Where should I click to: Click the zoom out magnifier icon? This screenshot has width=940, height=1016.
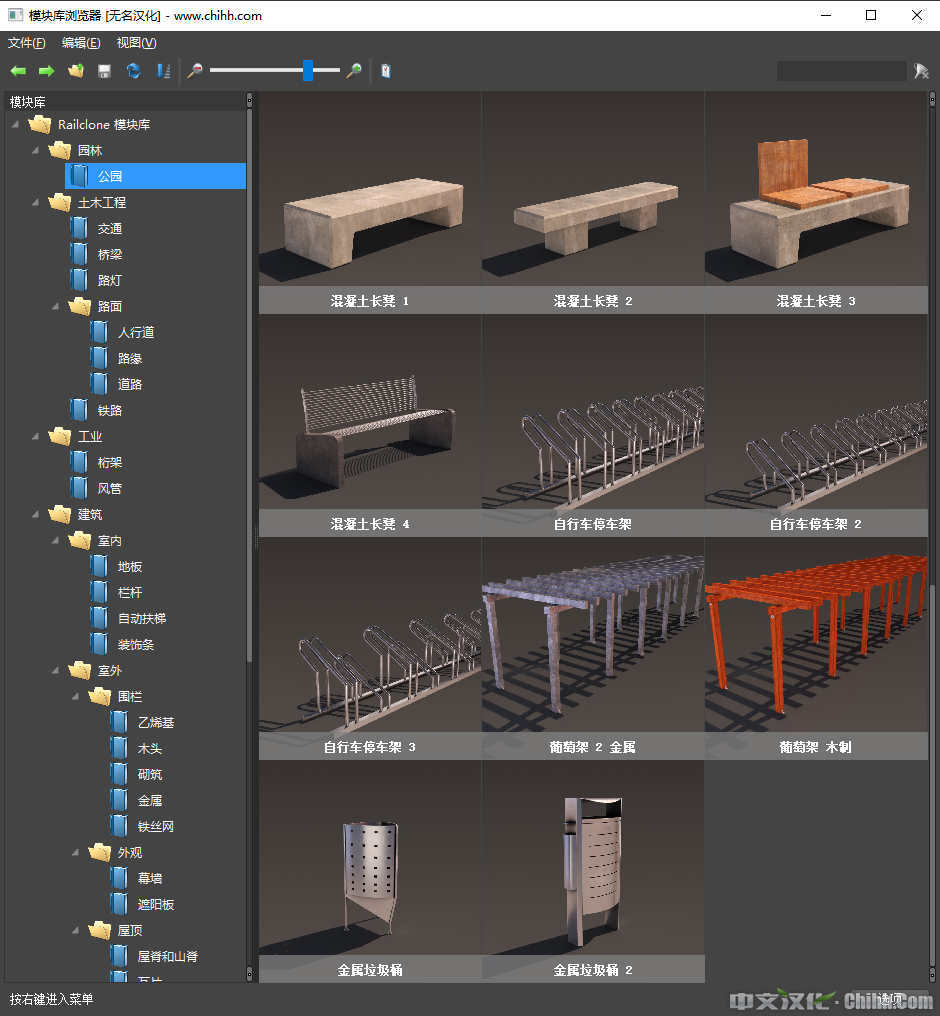coord(195,71)
